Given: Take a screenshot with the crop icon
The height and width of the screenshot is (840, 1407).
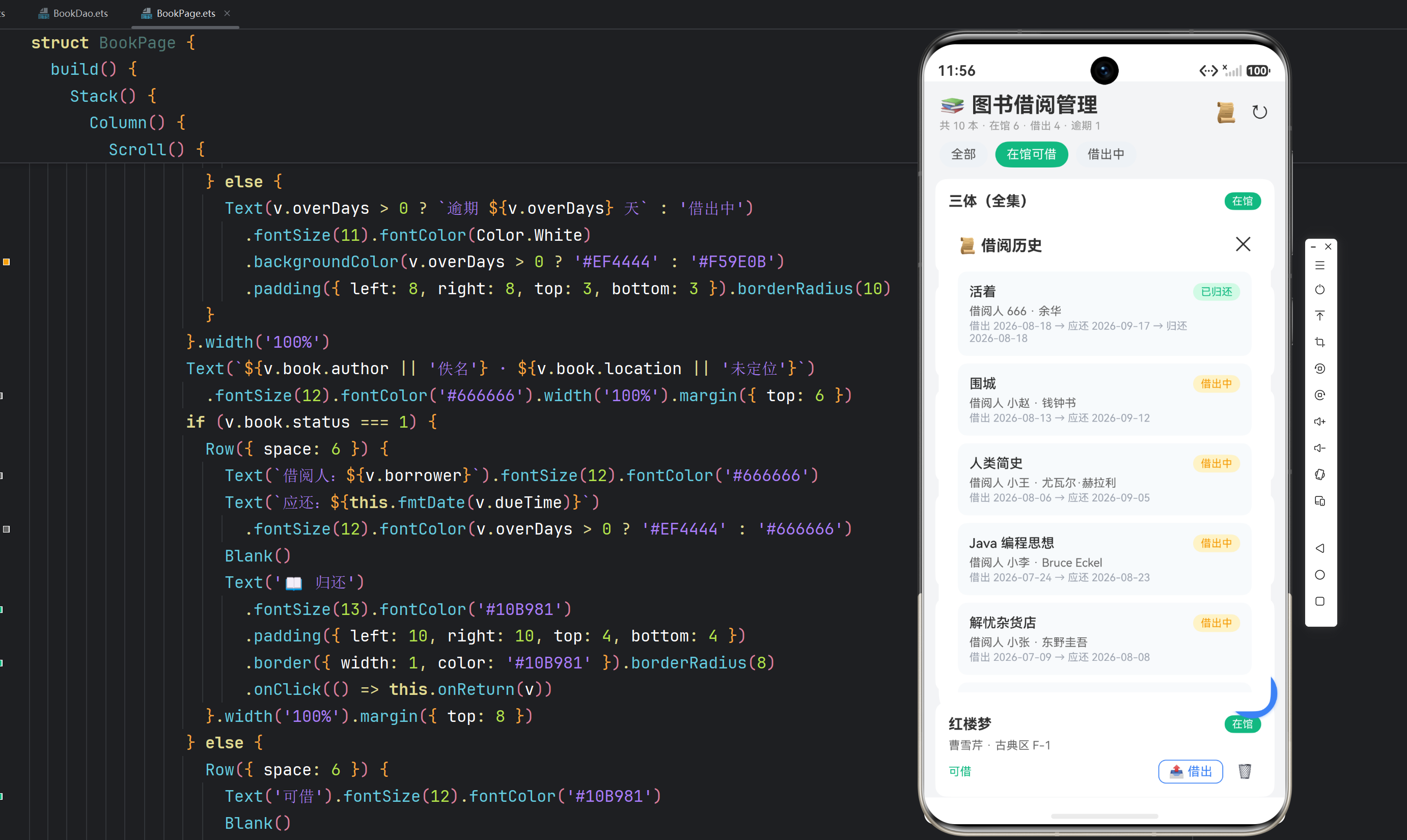Looking at the screenshot, I should click(1320, 343).
